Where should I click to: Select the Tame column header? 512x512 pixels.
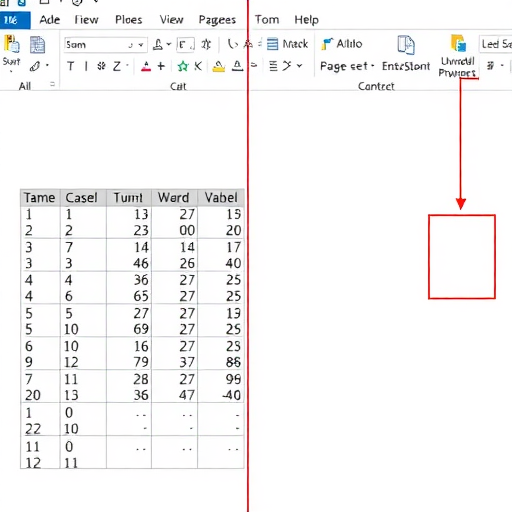click(x=40, y=198)
